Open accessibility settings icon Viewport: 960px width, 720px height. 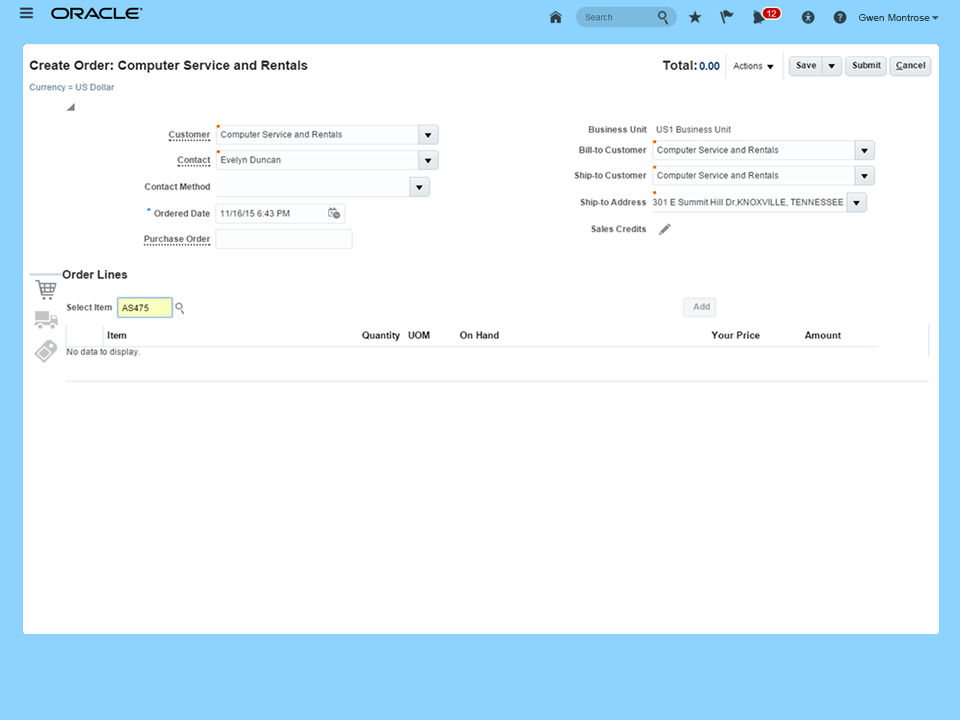coord(808,18)
